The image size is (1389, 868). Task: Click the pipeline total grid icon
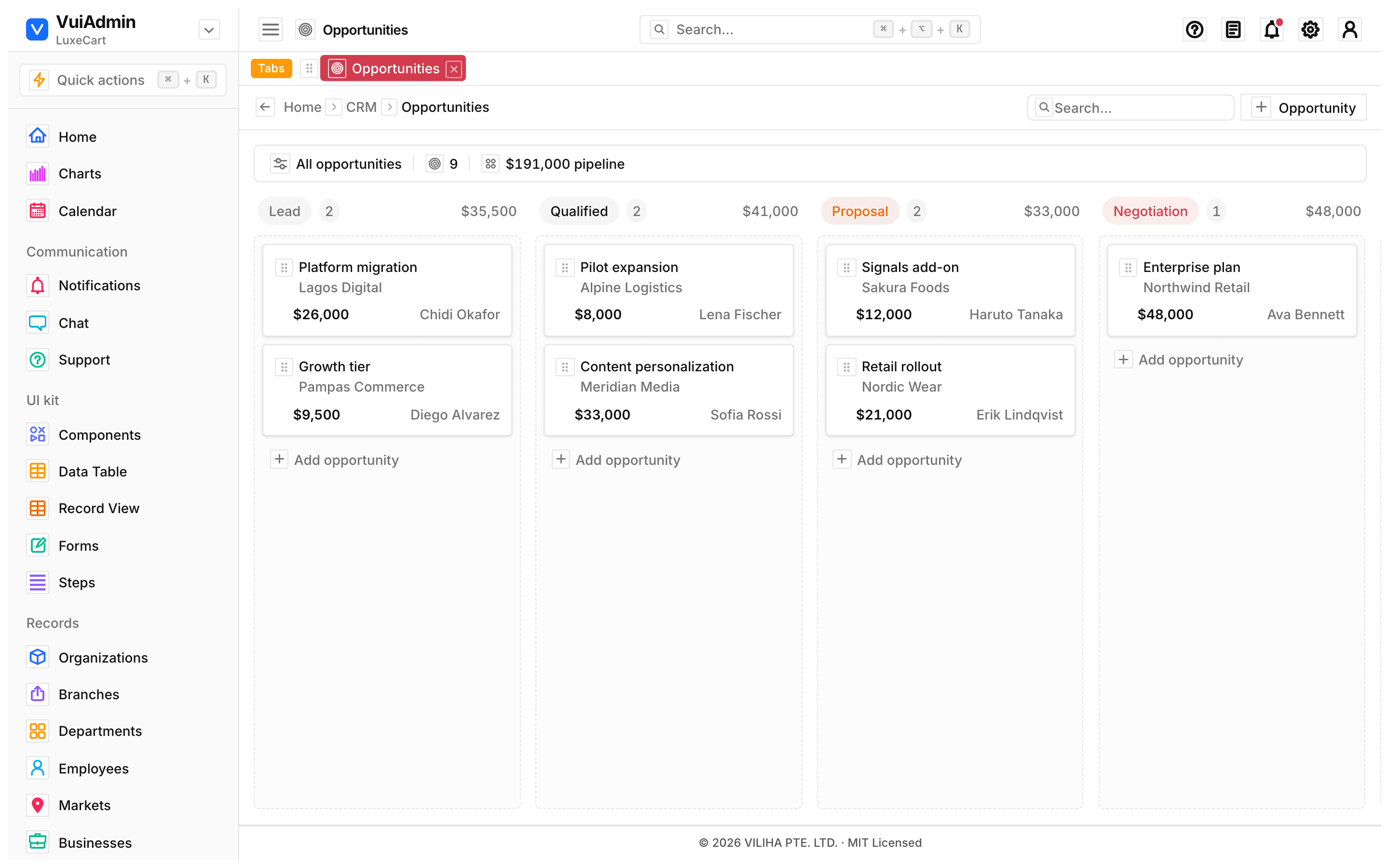(x=490, y=163)
